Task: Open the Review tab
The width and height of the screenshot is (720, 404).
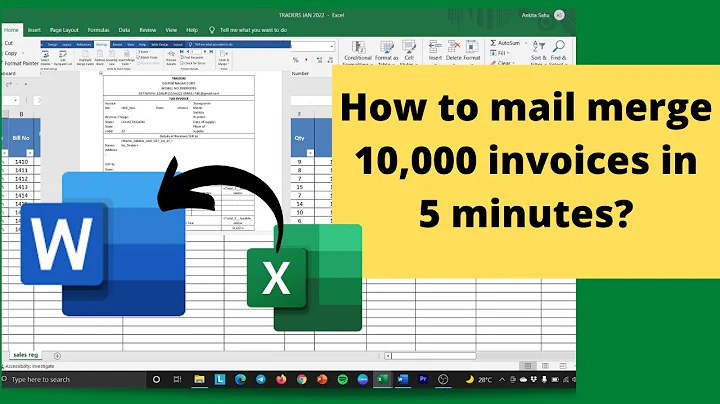Action: [147, 30]
